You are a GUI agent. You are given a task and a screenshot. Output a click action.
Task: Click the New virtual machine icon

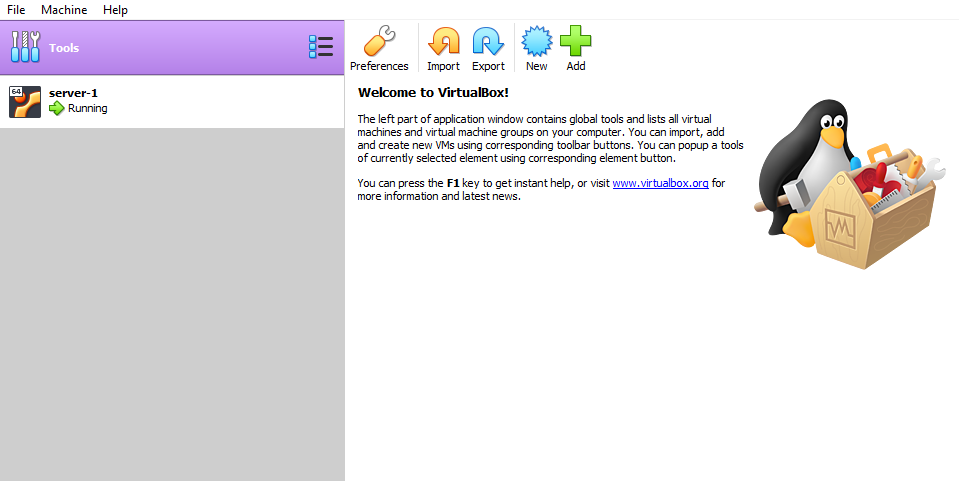coord(536,41)
